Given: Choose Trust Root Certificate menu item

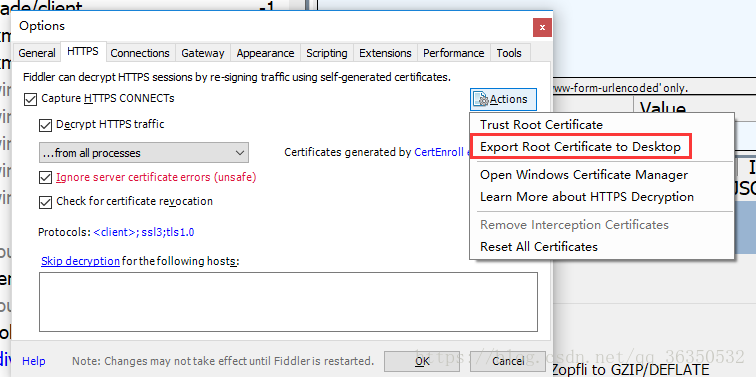Looking at the screenshot, I should 601,125.
